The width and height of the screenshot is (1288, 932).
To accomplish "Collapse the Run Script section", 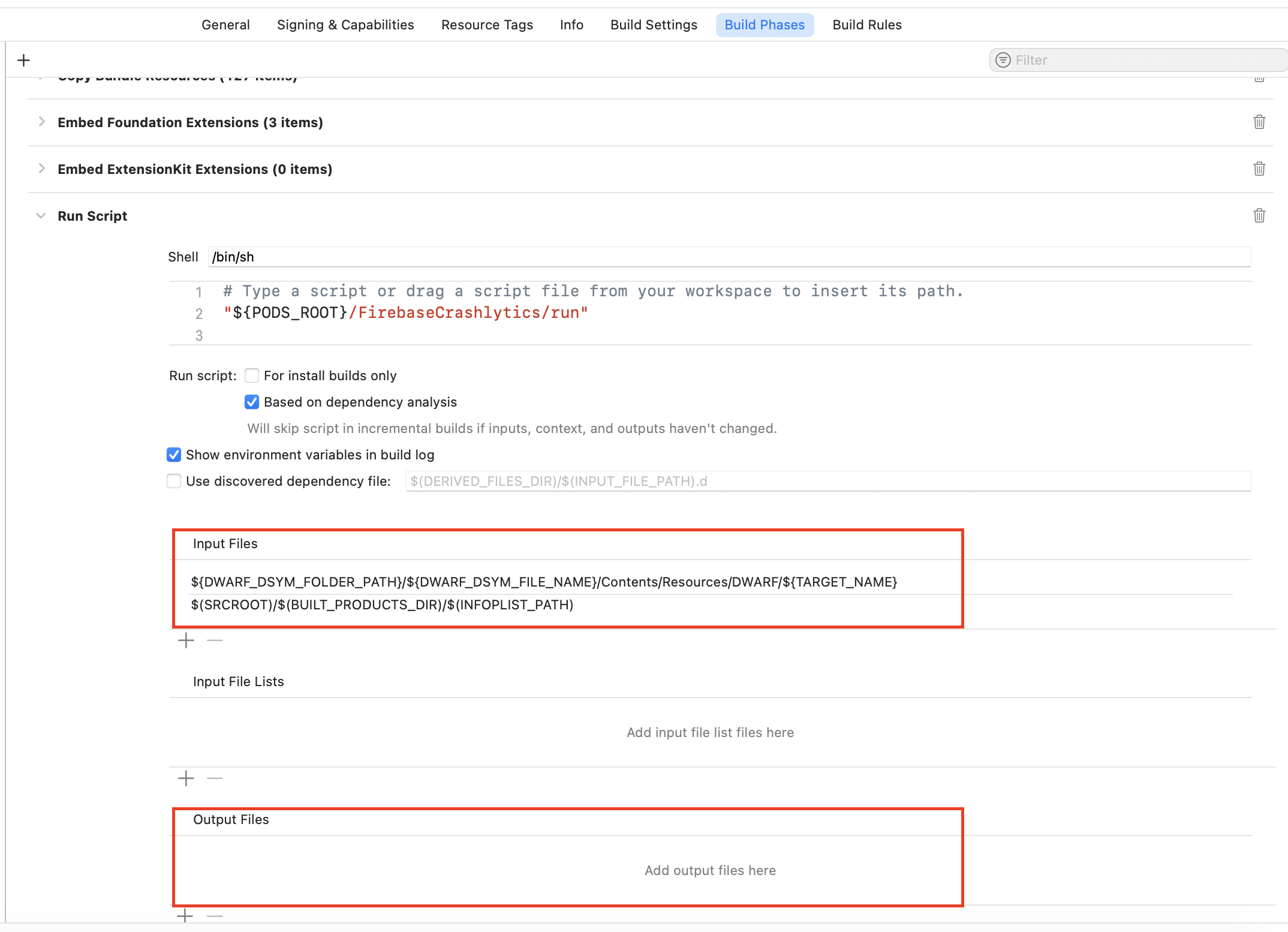I will pyautogui.click(x=41, y=216).
